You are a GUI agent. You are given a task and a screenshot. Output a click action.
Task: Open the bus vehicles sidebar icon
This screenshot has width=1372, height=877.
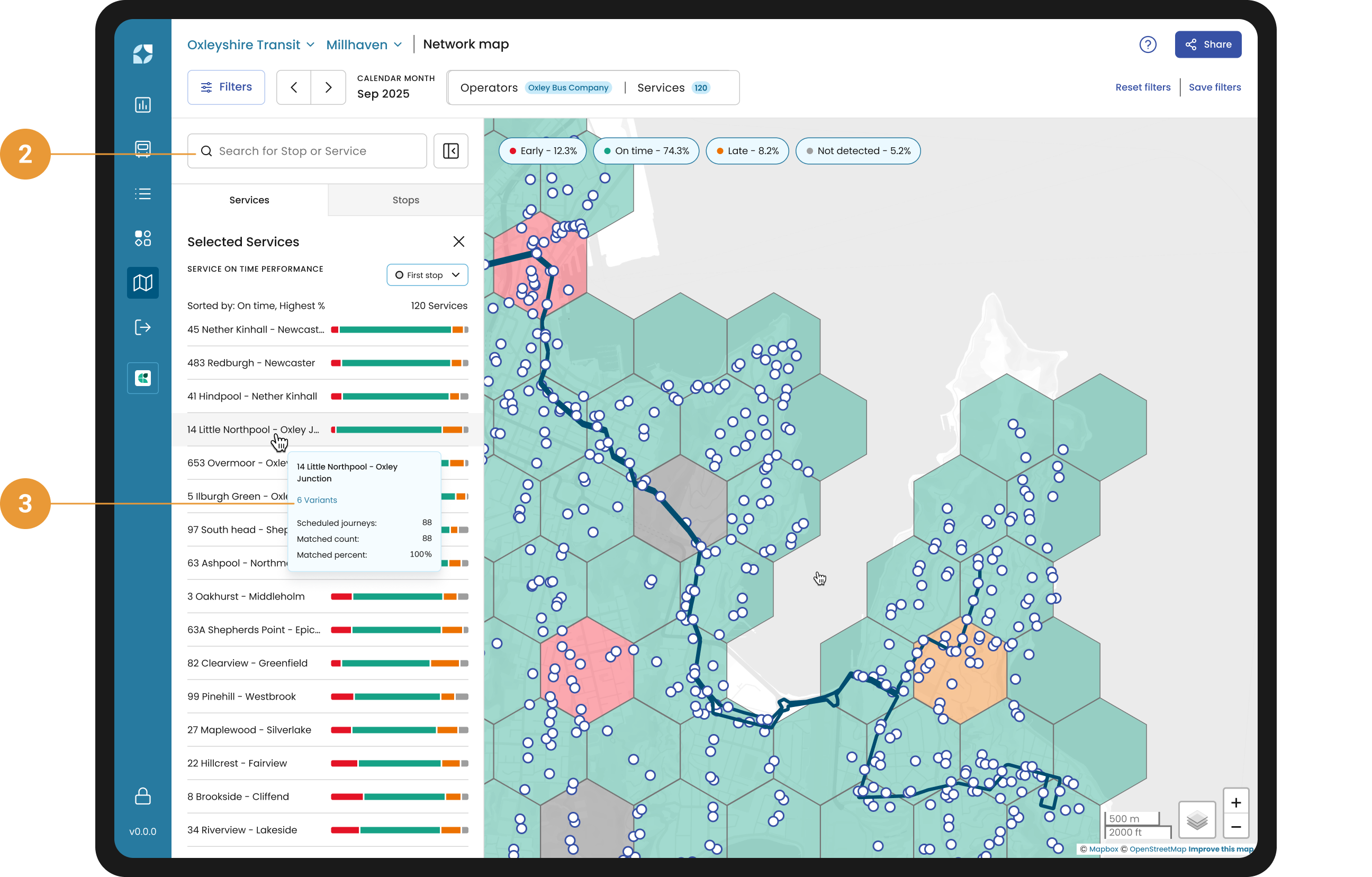pyautogui.click(x=142, y=149)
